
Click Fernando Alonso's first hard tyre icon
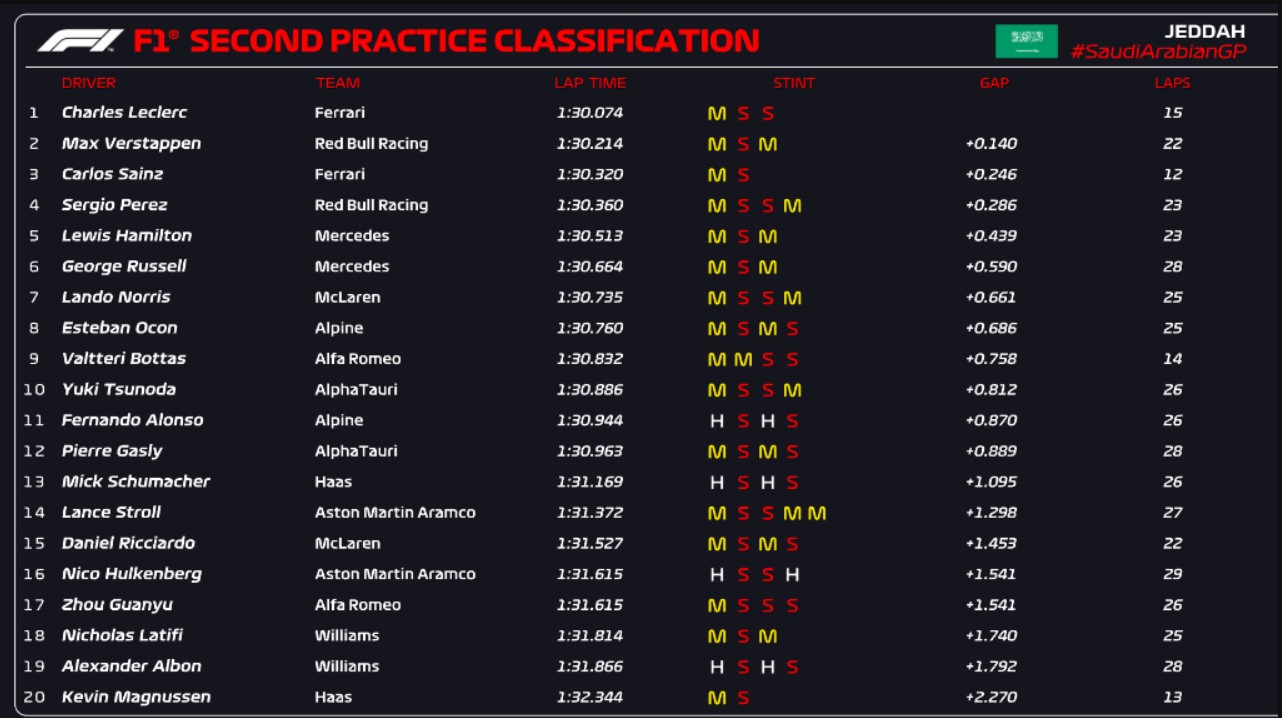(x=717, y=421)
